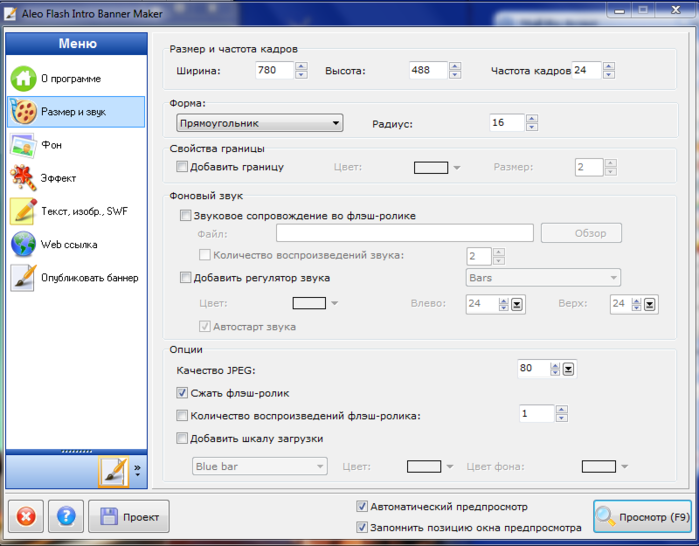This screenshot has width=699, height=546.
Task: Go to О программе menu item
Action: tap(77, 79)
